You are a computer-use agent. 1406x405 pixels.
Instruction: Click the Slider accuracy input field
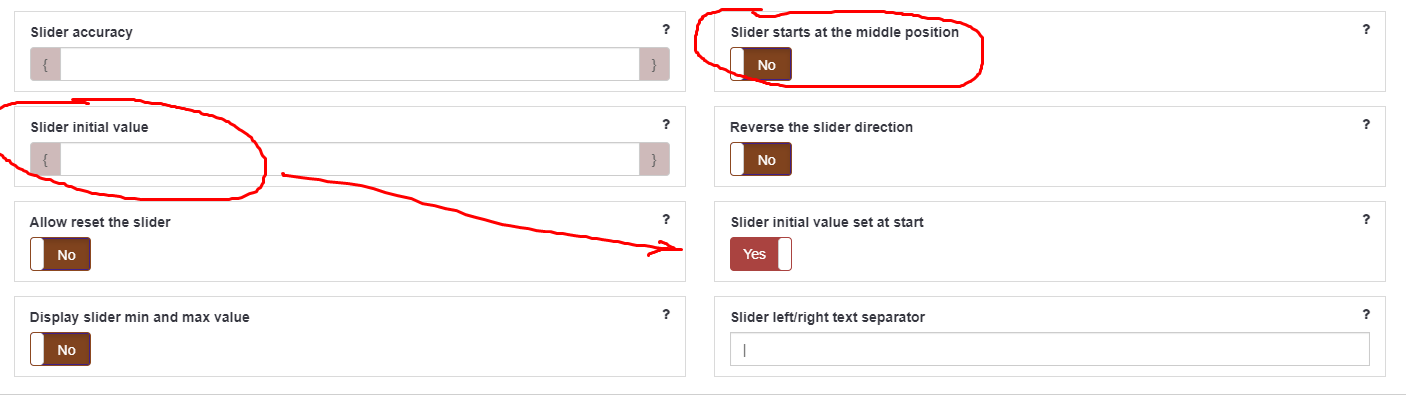pyautogui.click(x=349, y=64)
